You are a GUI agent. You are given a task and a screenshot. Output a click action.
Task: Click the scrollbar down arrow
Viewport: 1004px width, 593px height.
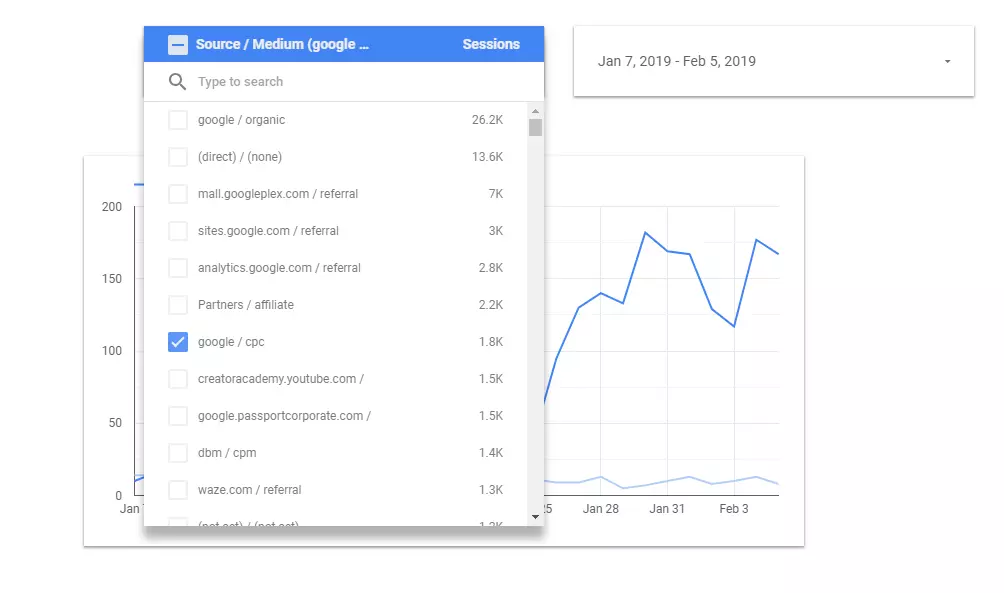coord(535,517)
